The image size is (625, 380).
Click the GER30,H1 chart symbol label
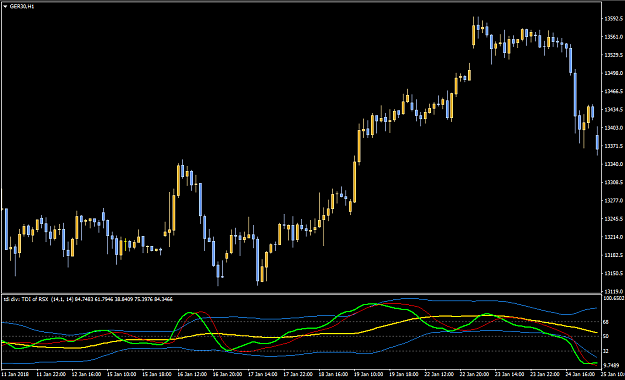point(22,6)
